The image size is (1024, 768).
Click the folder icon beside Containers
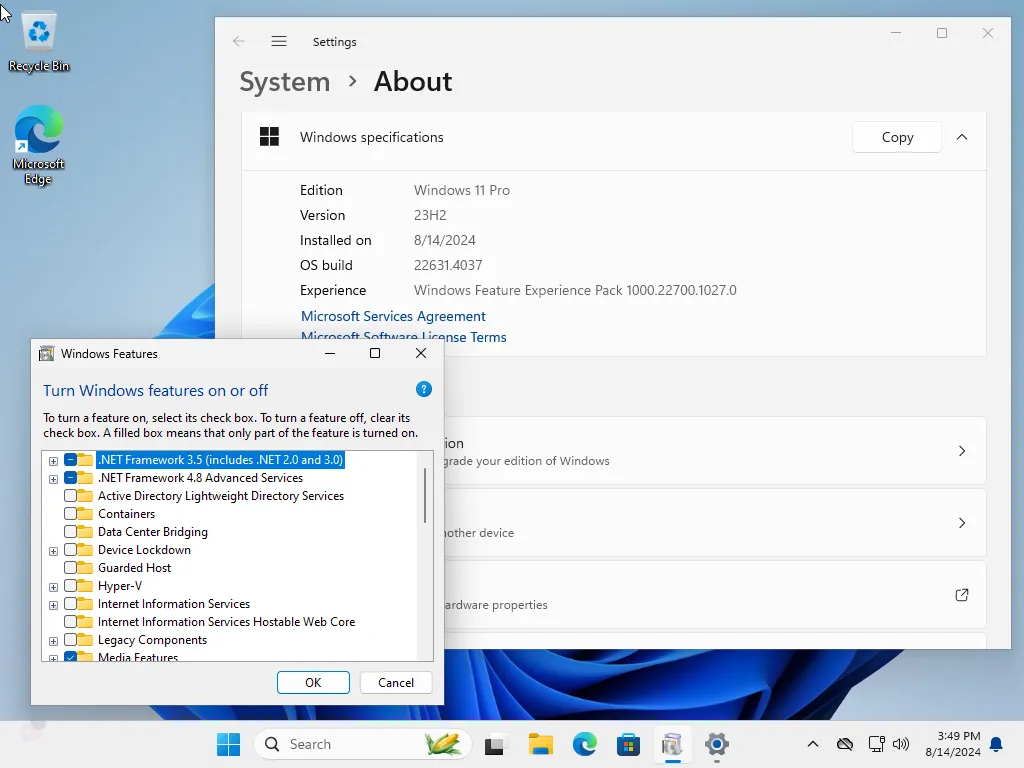tap(85, 514)
